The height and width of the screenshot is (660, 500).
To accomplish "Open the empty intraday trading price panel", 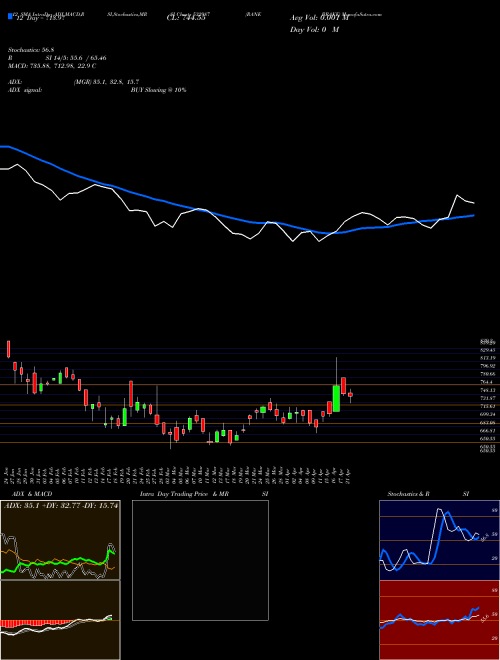I will click(x=200, y=560).
